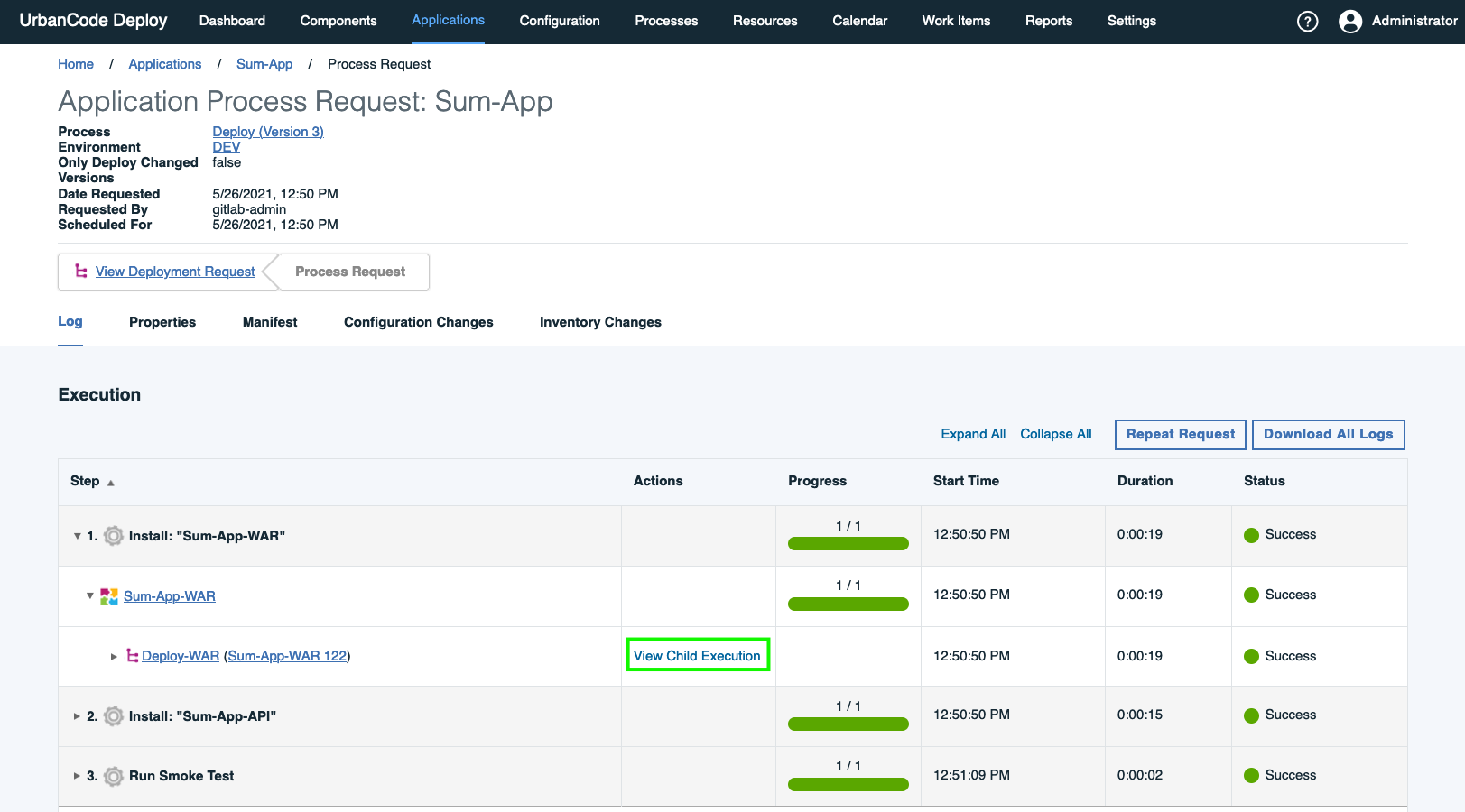Click the gitlab-admin requested by value
The image size is (1465, 812).
click(x=249, y=209)
